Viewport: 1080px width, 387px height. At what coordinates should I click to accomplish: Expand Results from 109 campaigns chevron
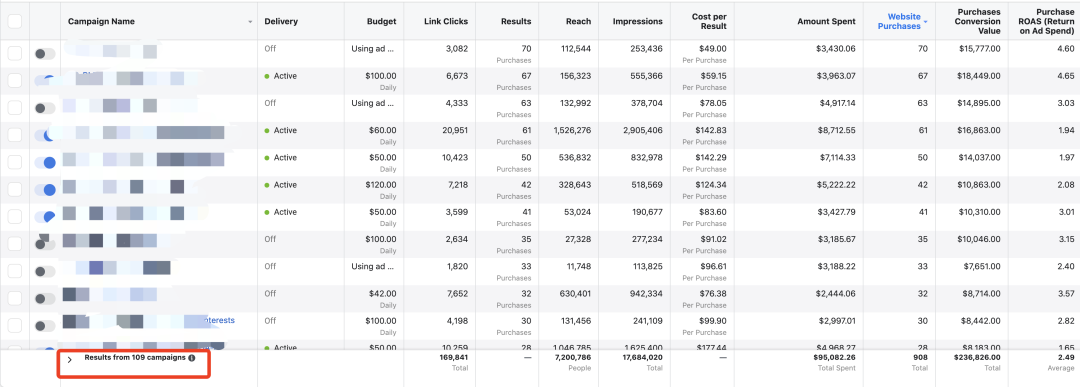tap(70, 359)
